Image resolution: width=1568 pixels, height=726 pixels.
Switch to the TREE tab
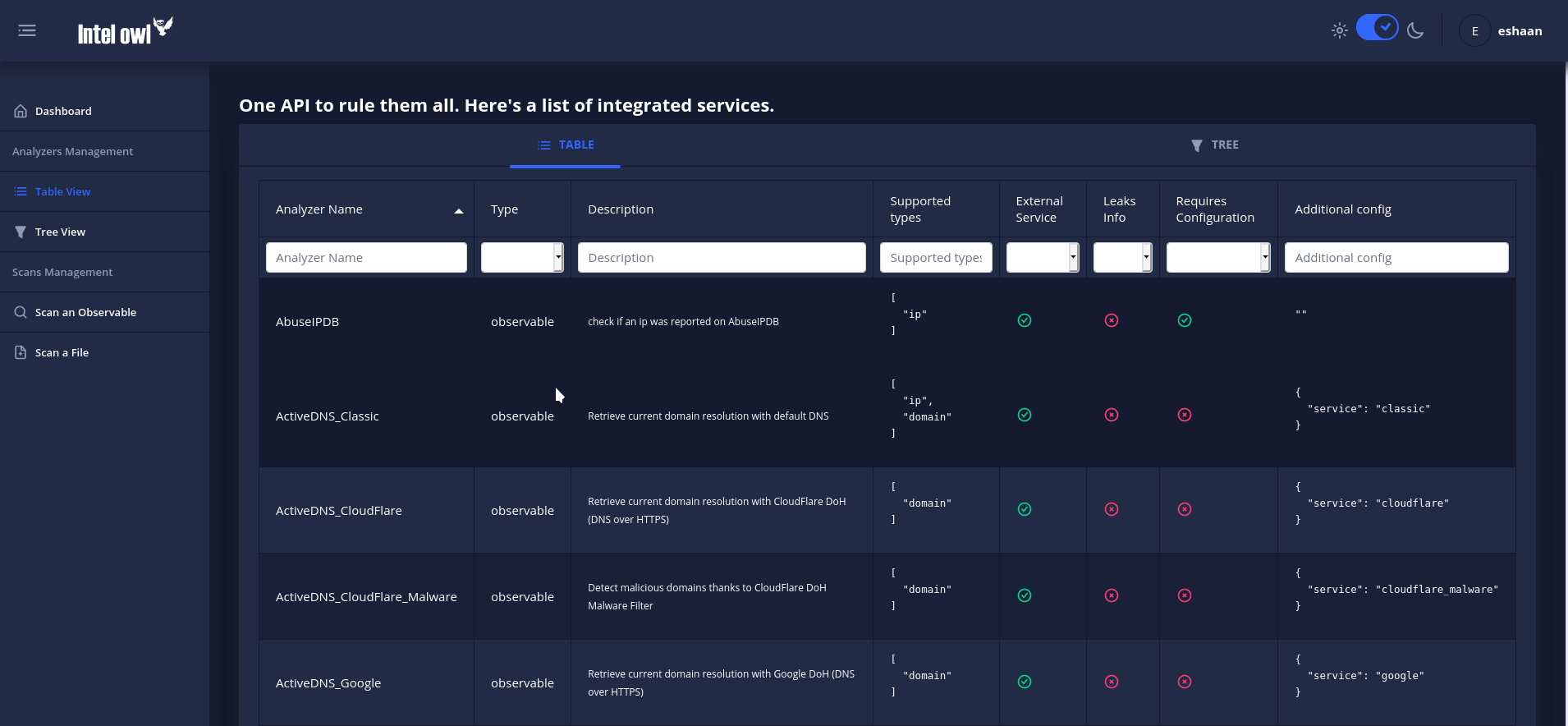[x=1215, y=145]
